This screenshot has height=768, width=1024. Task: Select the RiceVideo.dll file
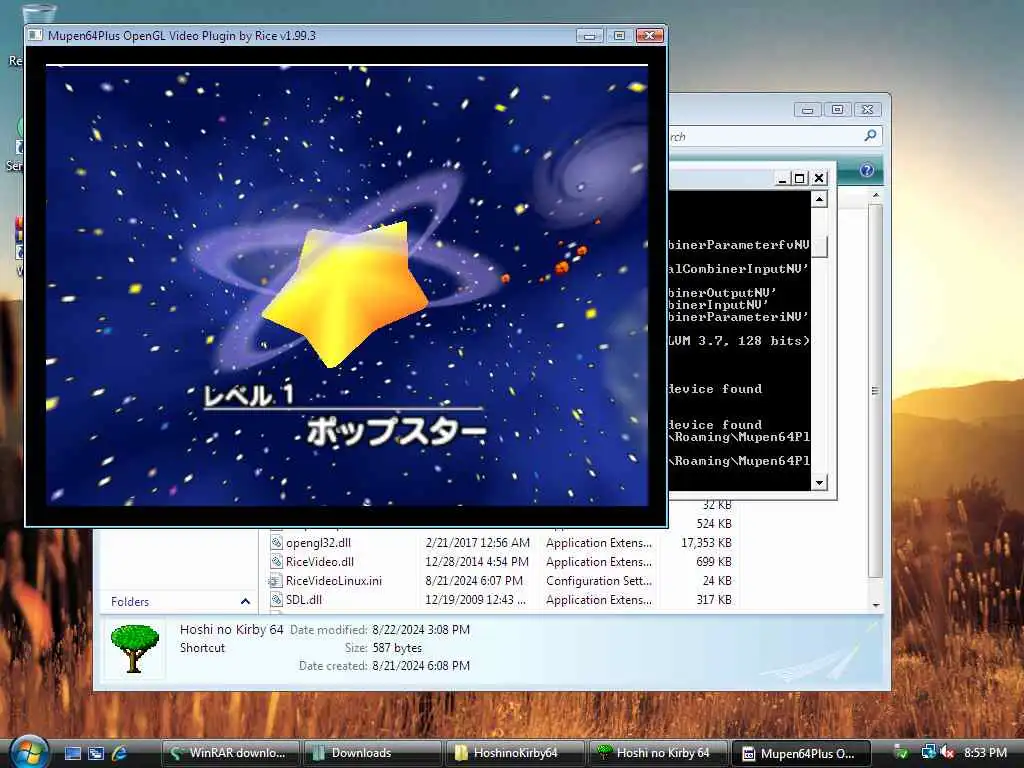point(319,562)
